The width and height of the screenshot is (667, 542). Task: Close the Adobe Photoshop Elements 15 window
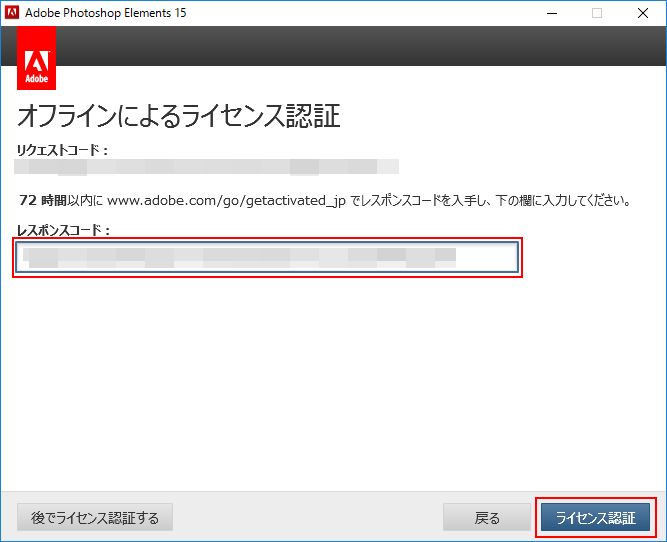(x=643, y=13)
